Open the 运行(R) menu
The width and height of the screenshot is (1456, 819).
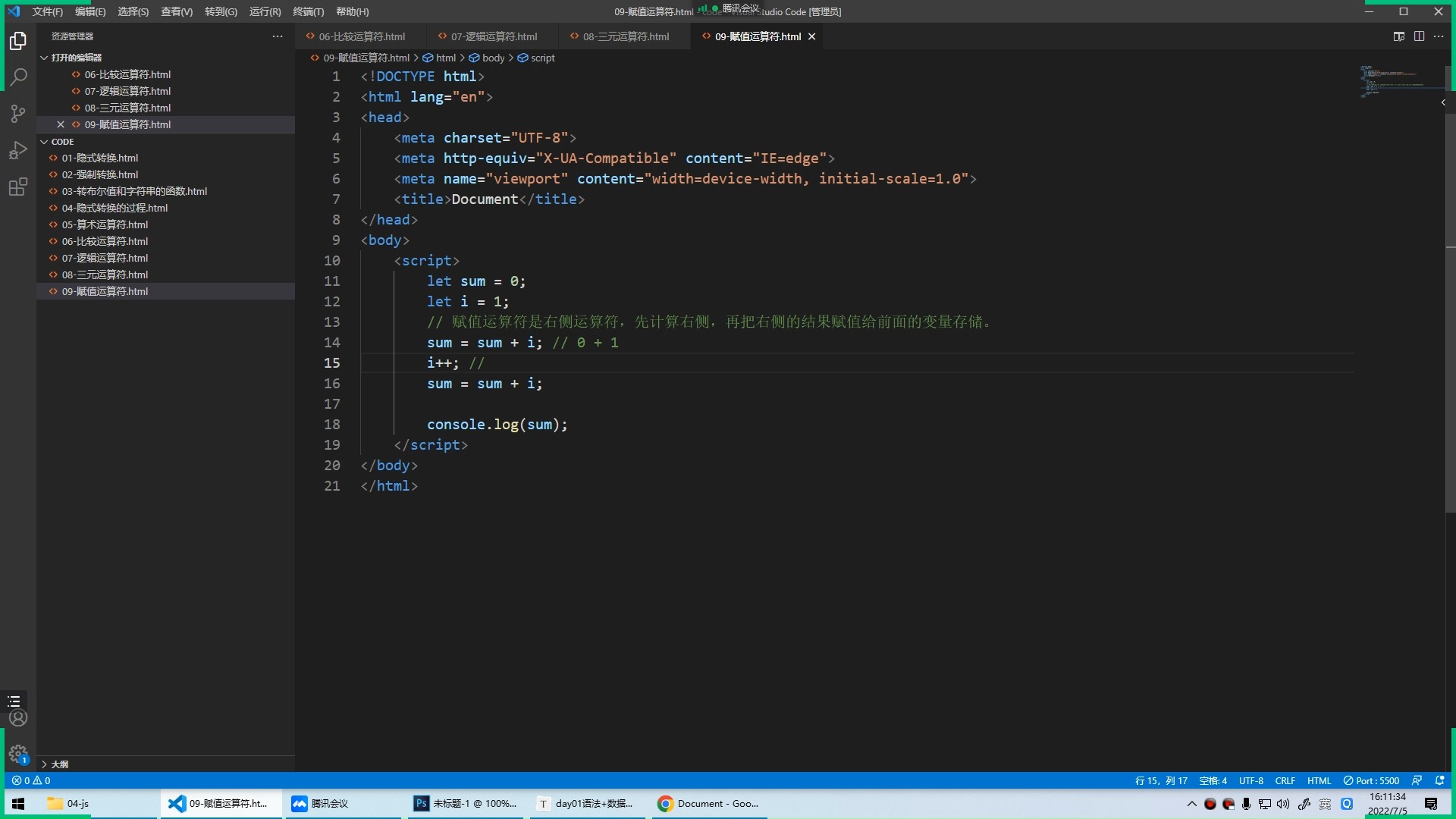pyautogui.click(x=265, y=11)
